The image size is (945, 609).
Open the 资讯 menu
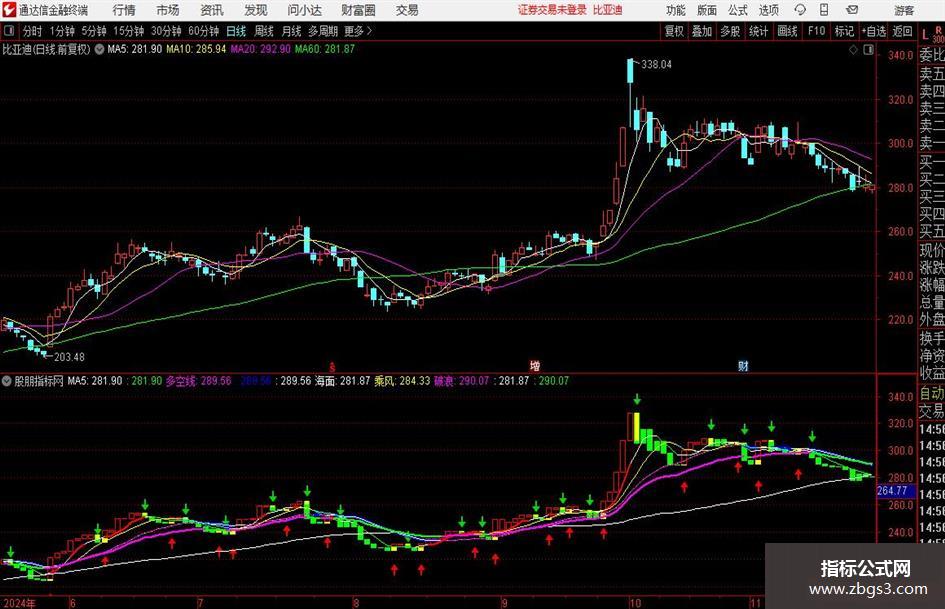point(212,10)
